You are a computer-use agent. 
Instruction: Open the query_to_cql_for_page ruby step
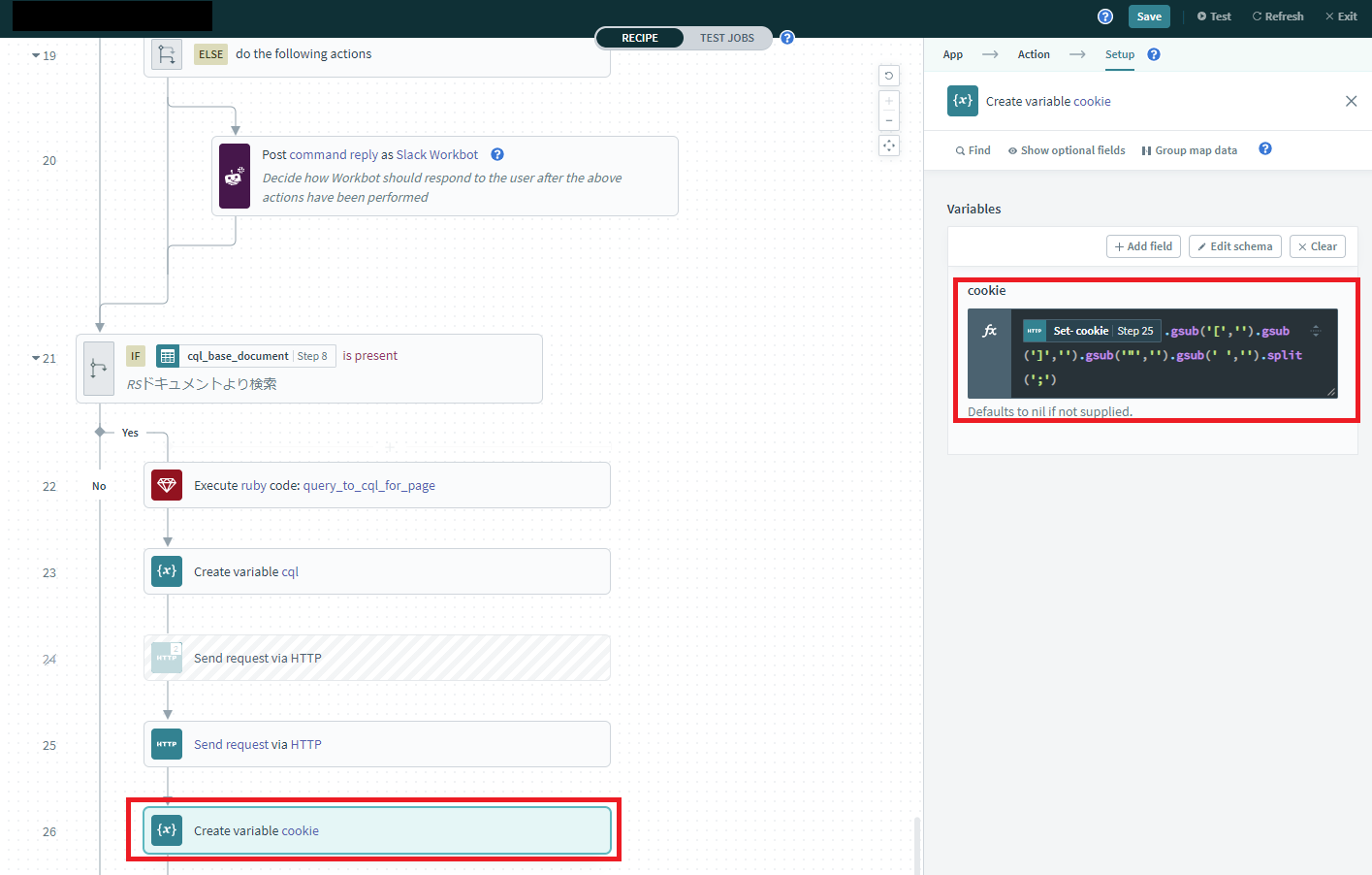coord(377,485)
